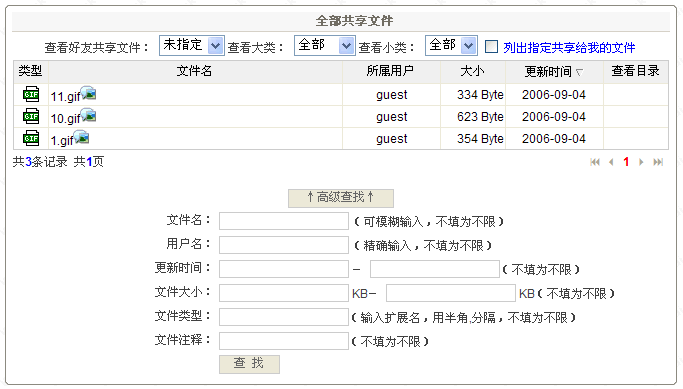Screen dimensions: 683x389
Task: Click the 查找 search button
Action: pos(249,364)
